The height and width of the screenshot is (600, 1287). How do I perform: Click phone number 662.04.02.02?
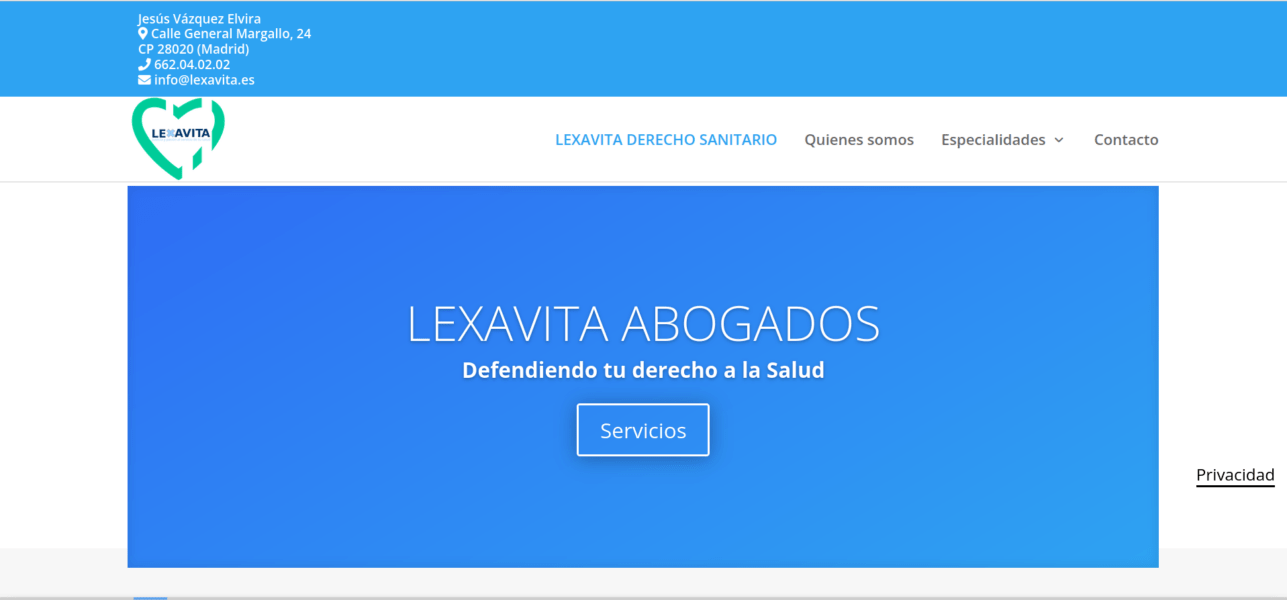(192, 64)
